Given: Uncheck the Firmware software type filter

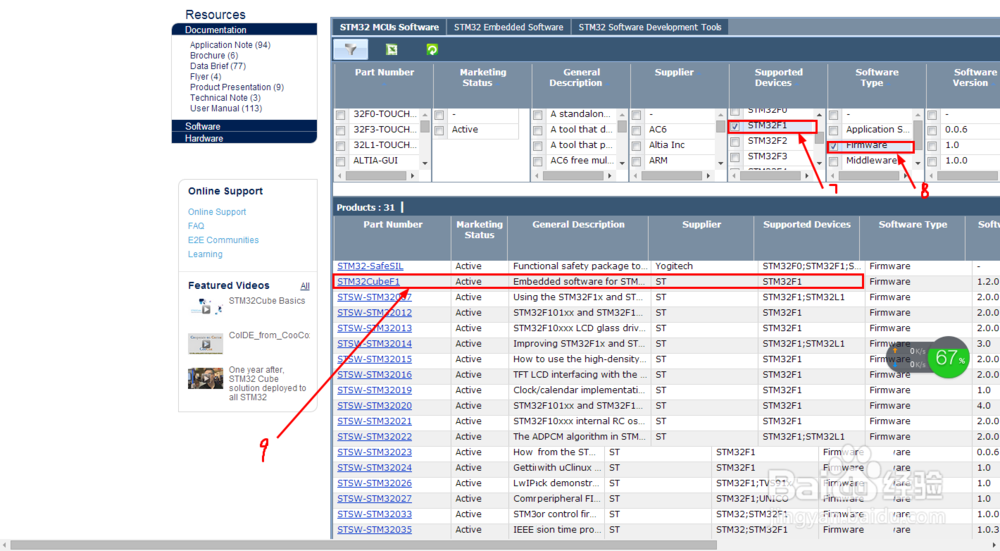Looking at the screenshot, I should (x=834, y=146).
